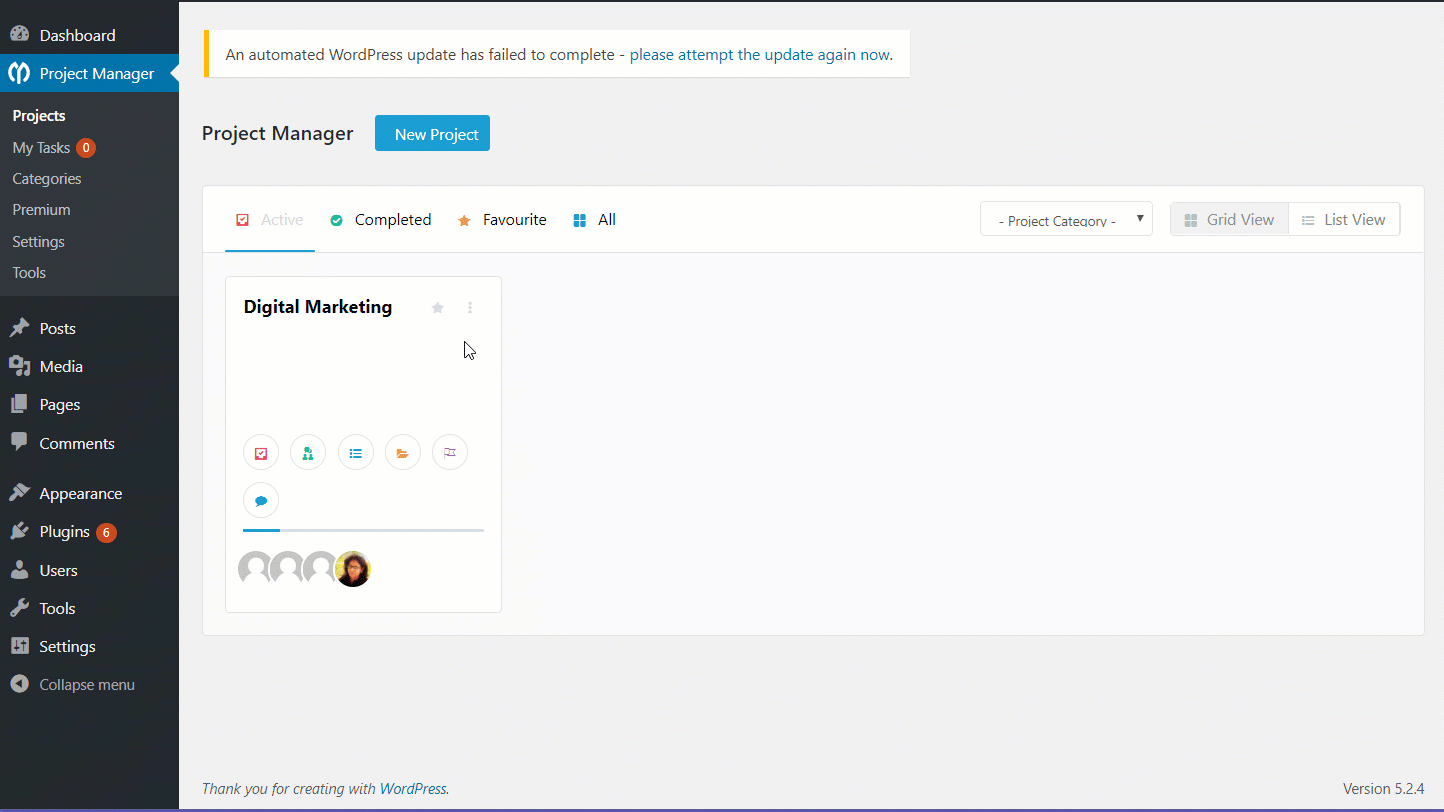Image resolution: width=1444 pixels, height=812 pixels.
Task: Click the Pages icon in sidebar
Action: 19,404
